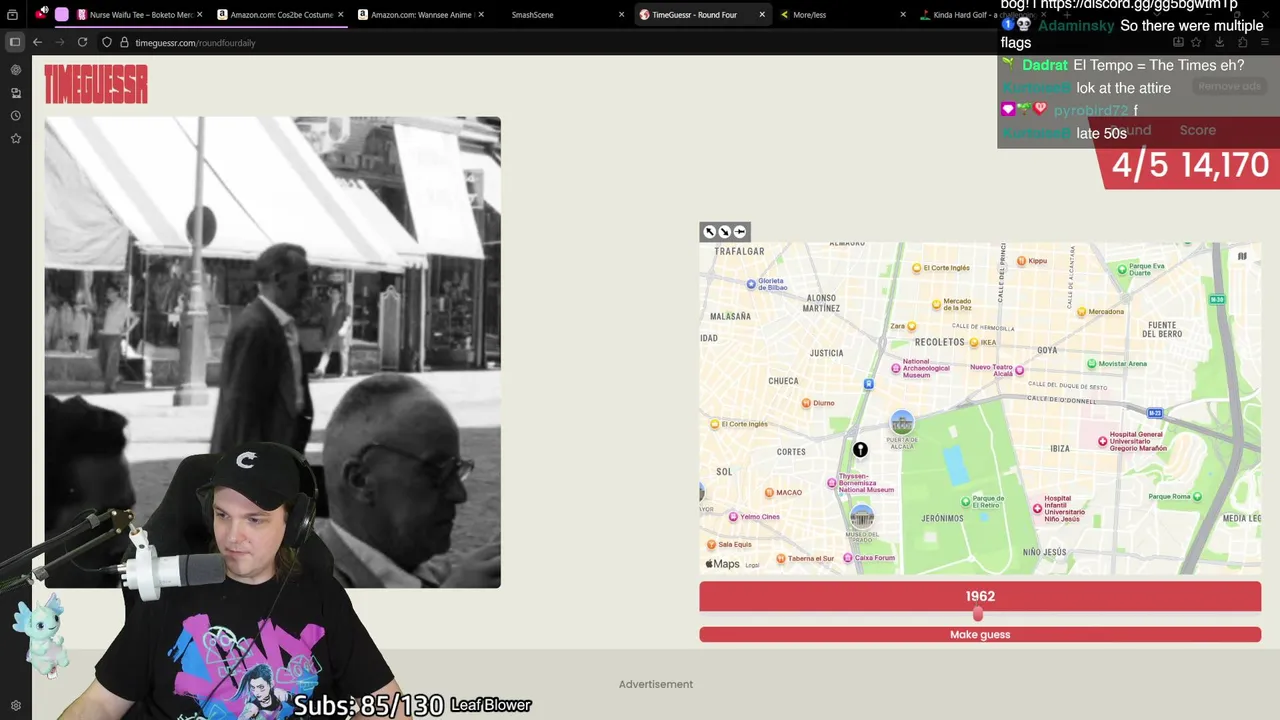The image size is (1280, 720).
Task: Select the Thyssen-Bornemisza National Museum marker
Action: click(x=832, y=483)
